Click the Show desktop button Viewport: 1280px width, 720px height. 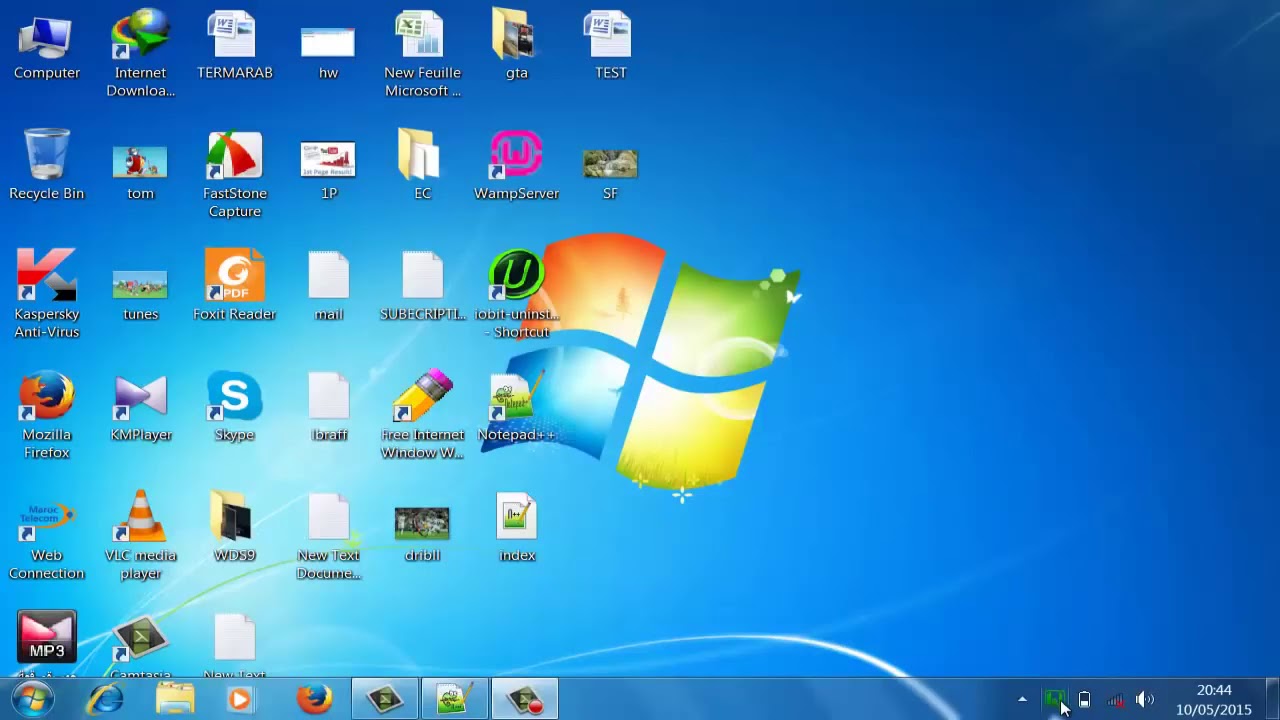point(1273,699)
